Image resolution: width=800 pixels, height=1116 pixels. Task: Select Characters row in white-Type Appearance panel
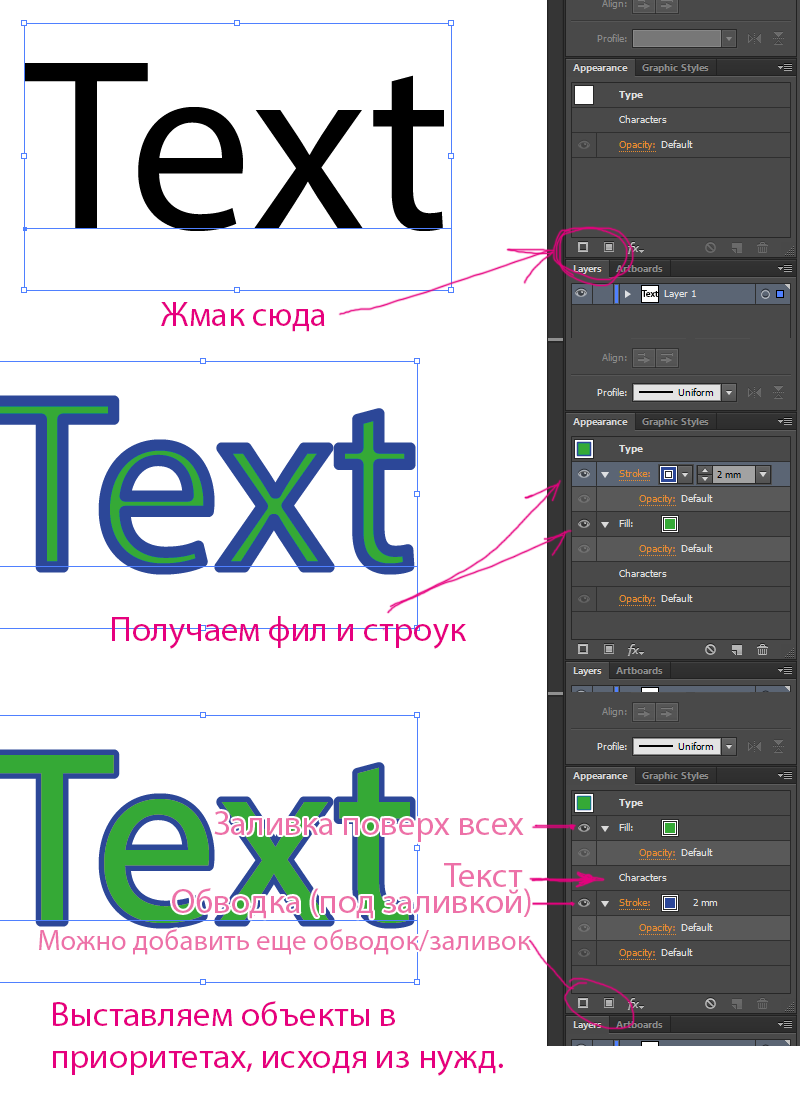pyautogui.click(x=681, y=120)
